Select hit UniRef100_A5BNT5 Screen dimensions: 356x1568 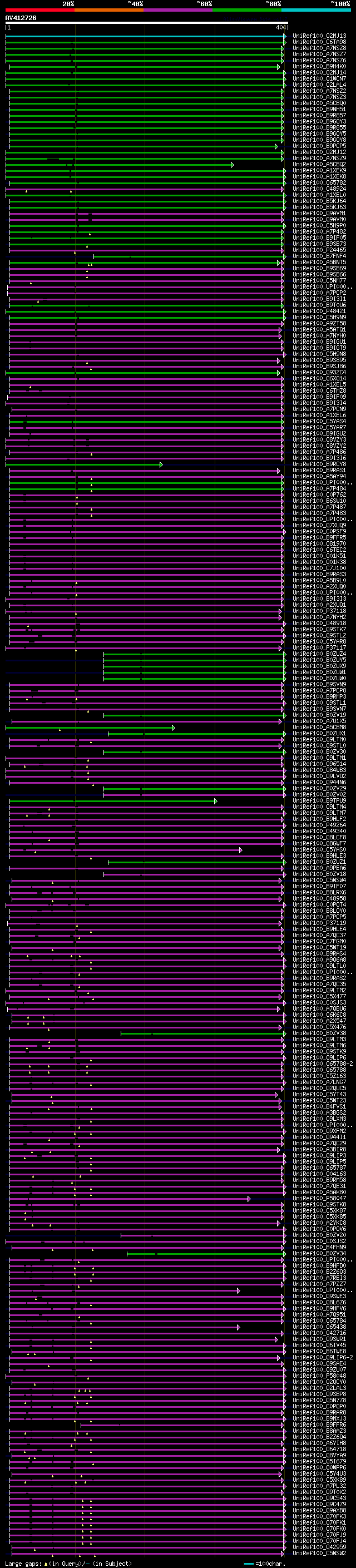point(319,263)
